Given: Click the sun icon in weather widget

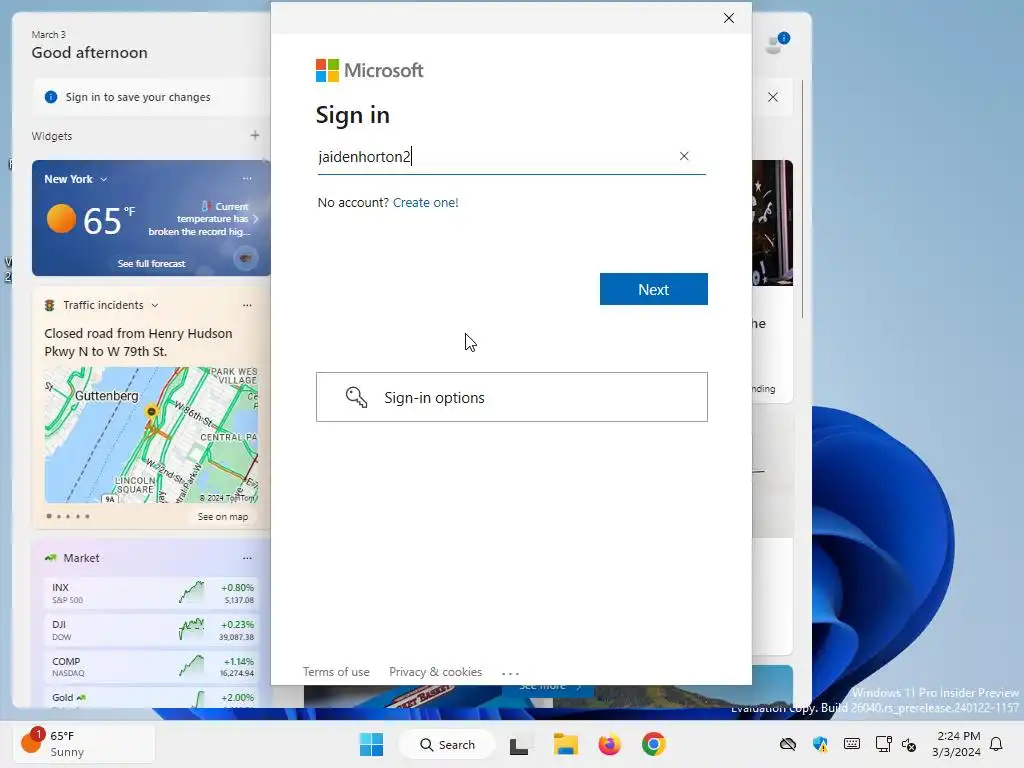Looking at the screenshot, I should click(61, 219).
